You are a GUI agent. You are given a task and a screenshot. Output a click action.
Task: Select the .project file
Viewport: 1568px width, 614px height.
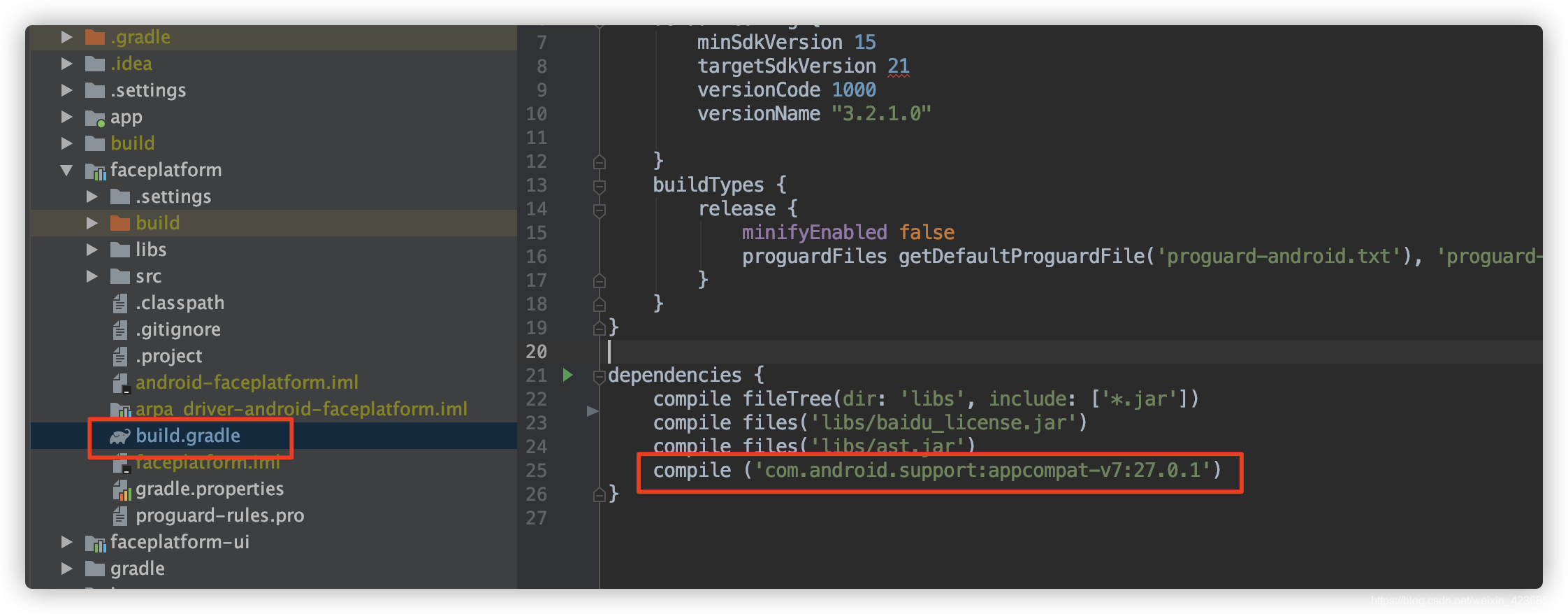point(169,356)
